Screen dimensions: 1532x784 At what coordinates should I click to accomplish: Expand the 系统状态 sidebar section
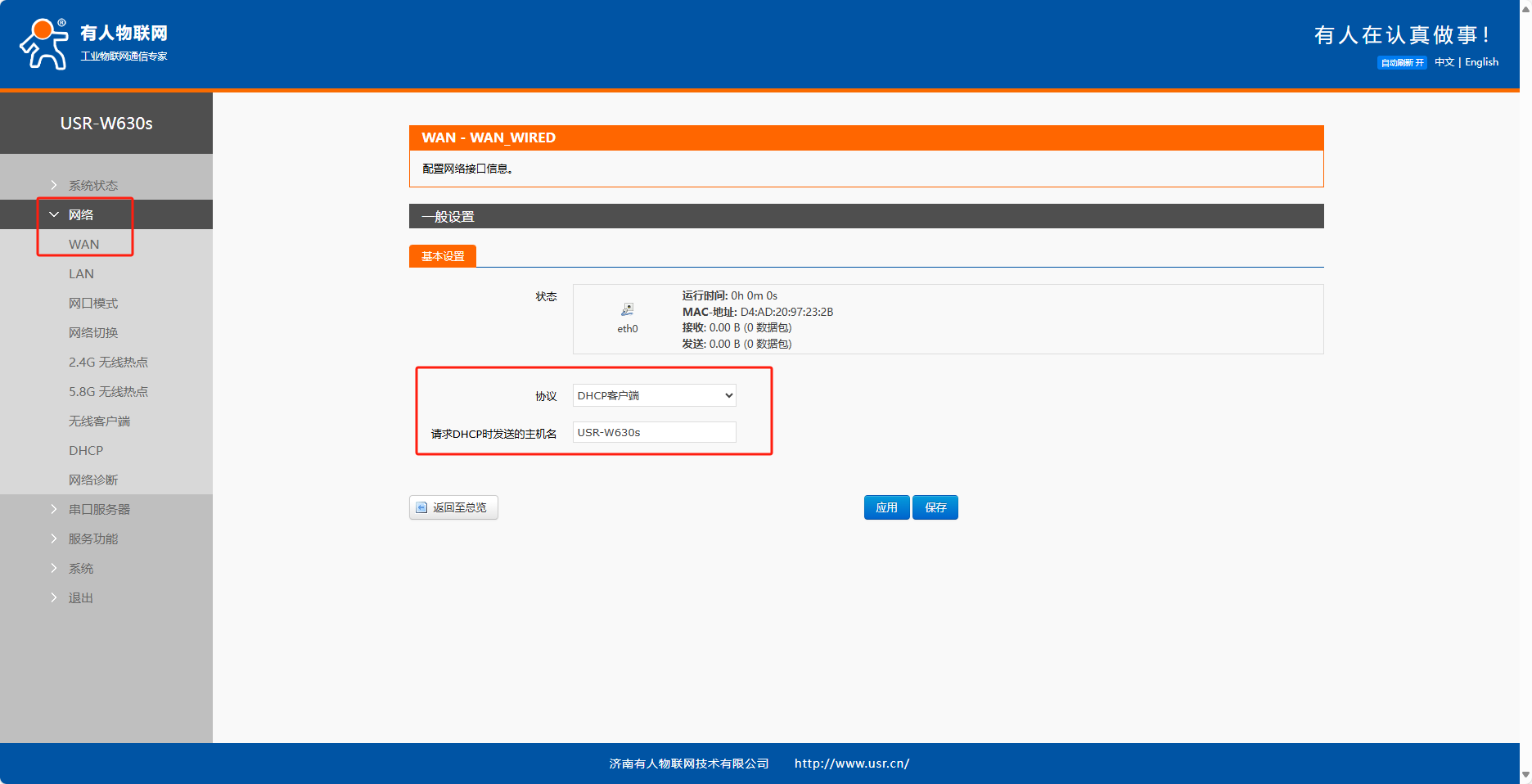point(92,186)
